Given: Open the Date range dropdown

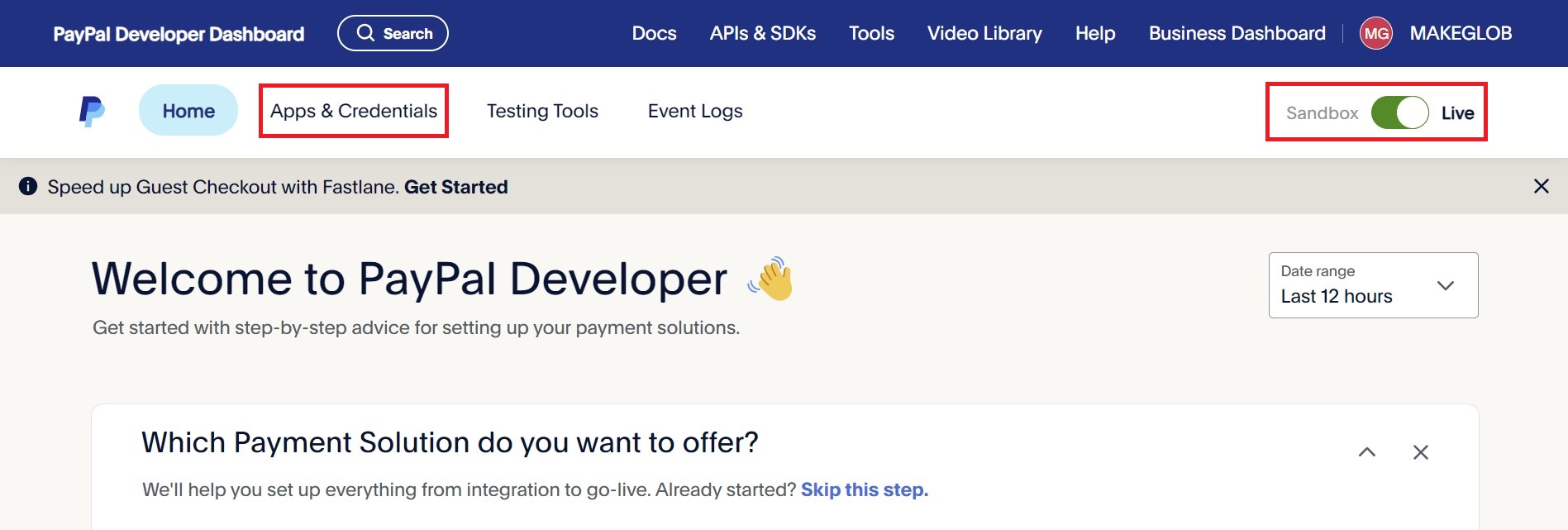Looking at the screenshot, I should (1373, 285).
